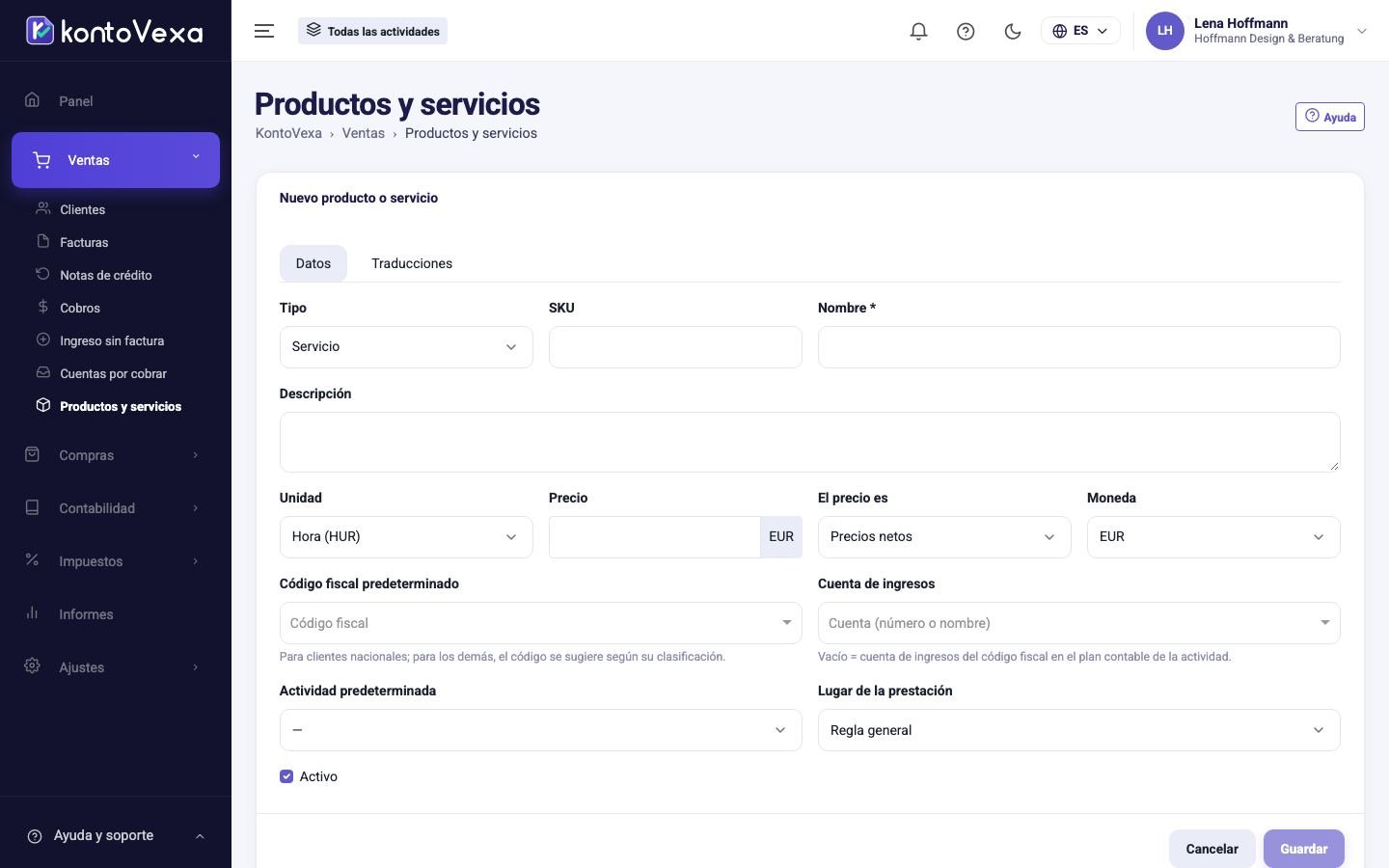Open Informes chart icon in sidebar
Image resolution: width=1389 pixels, height=868 pixels.
[x=32, y=613]
